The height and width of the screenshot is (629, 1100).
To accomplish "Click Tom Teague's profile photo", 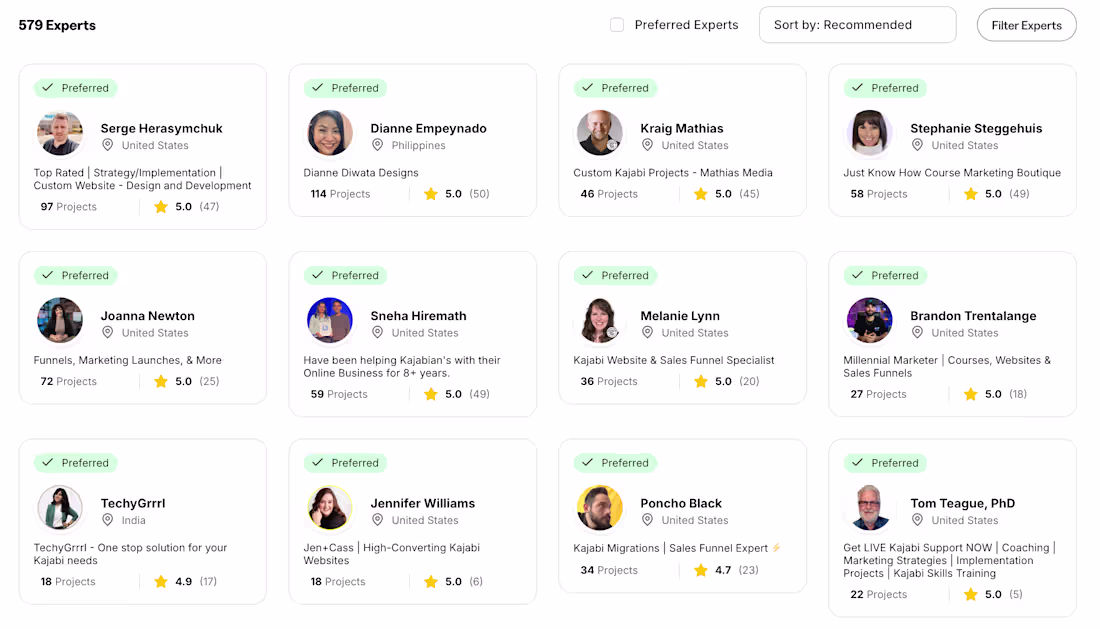I will pyautogui.click(x=870, y=508).
